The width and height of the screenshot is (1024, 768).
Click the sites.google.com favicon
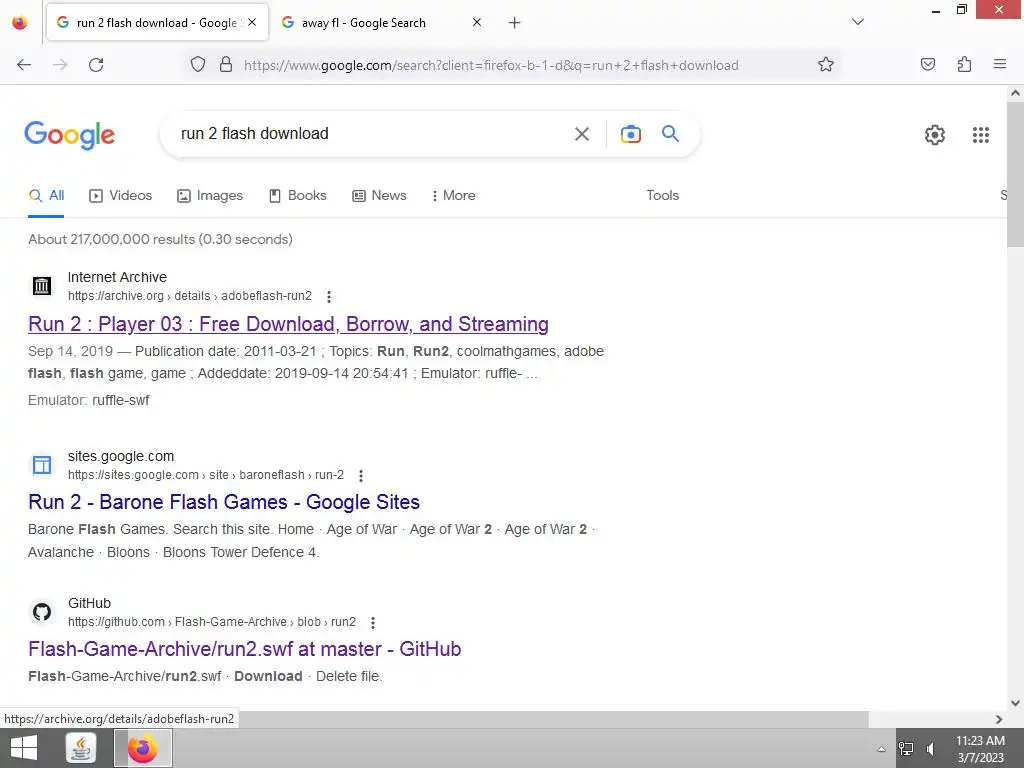42,464
